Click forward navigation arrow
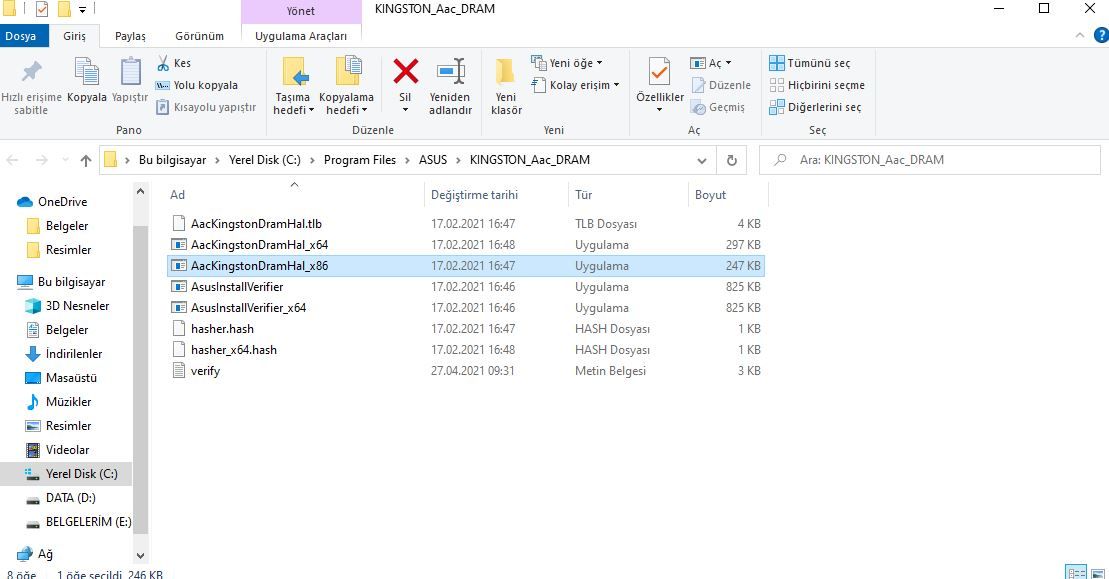Screen dimensions: 1109x579 (42, 160)
